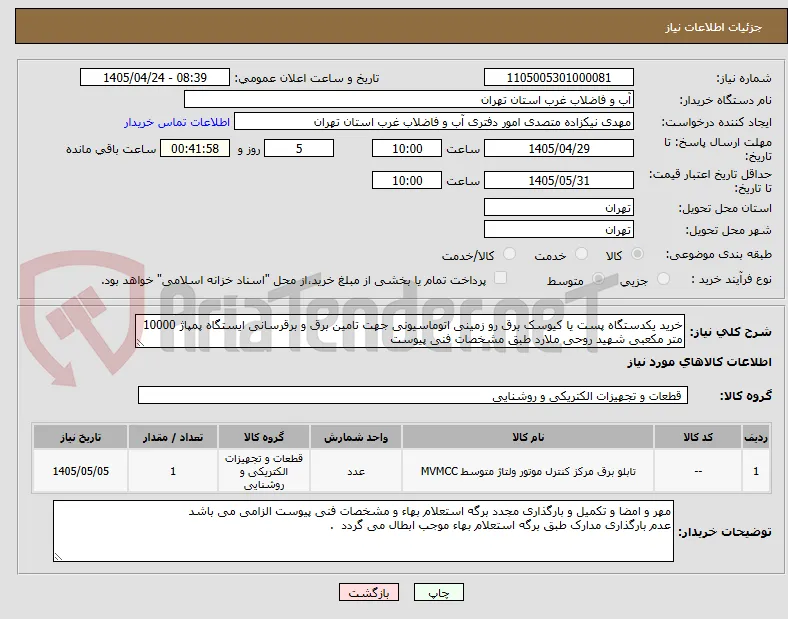Click the goods group field
The image size is (788, 619).
(413, 395)
